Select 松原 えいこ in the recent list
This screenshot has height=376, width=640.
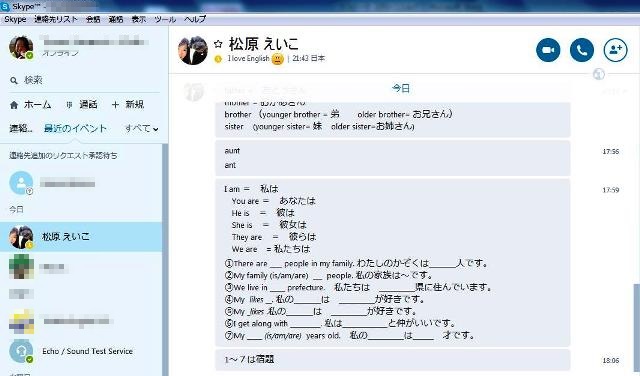tap(81, 237)
